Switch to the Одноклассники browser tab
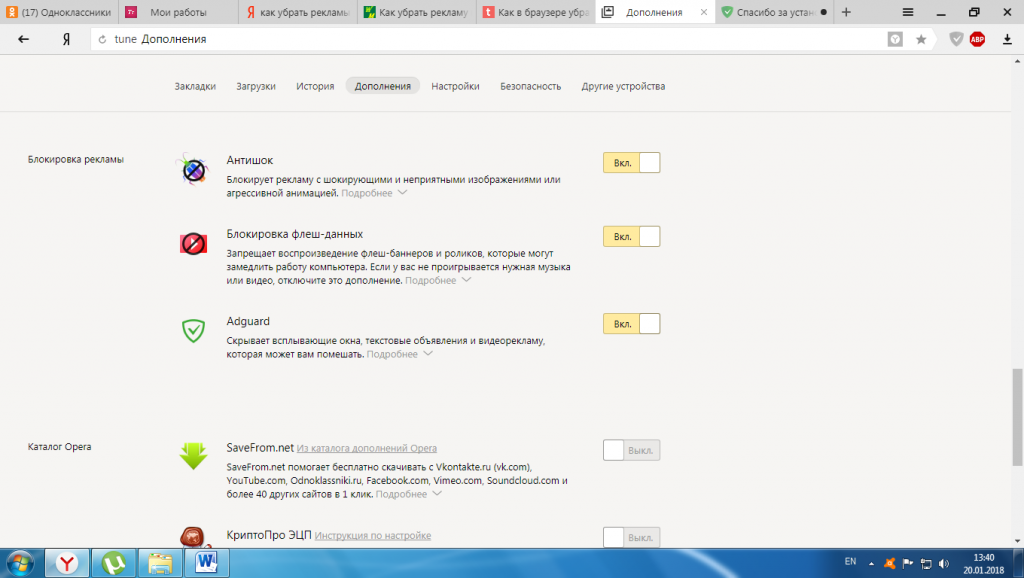 [x=59, y=12]
